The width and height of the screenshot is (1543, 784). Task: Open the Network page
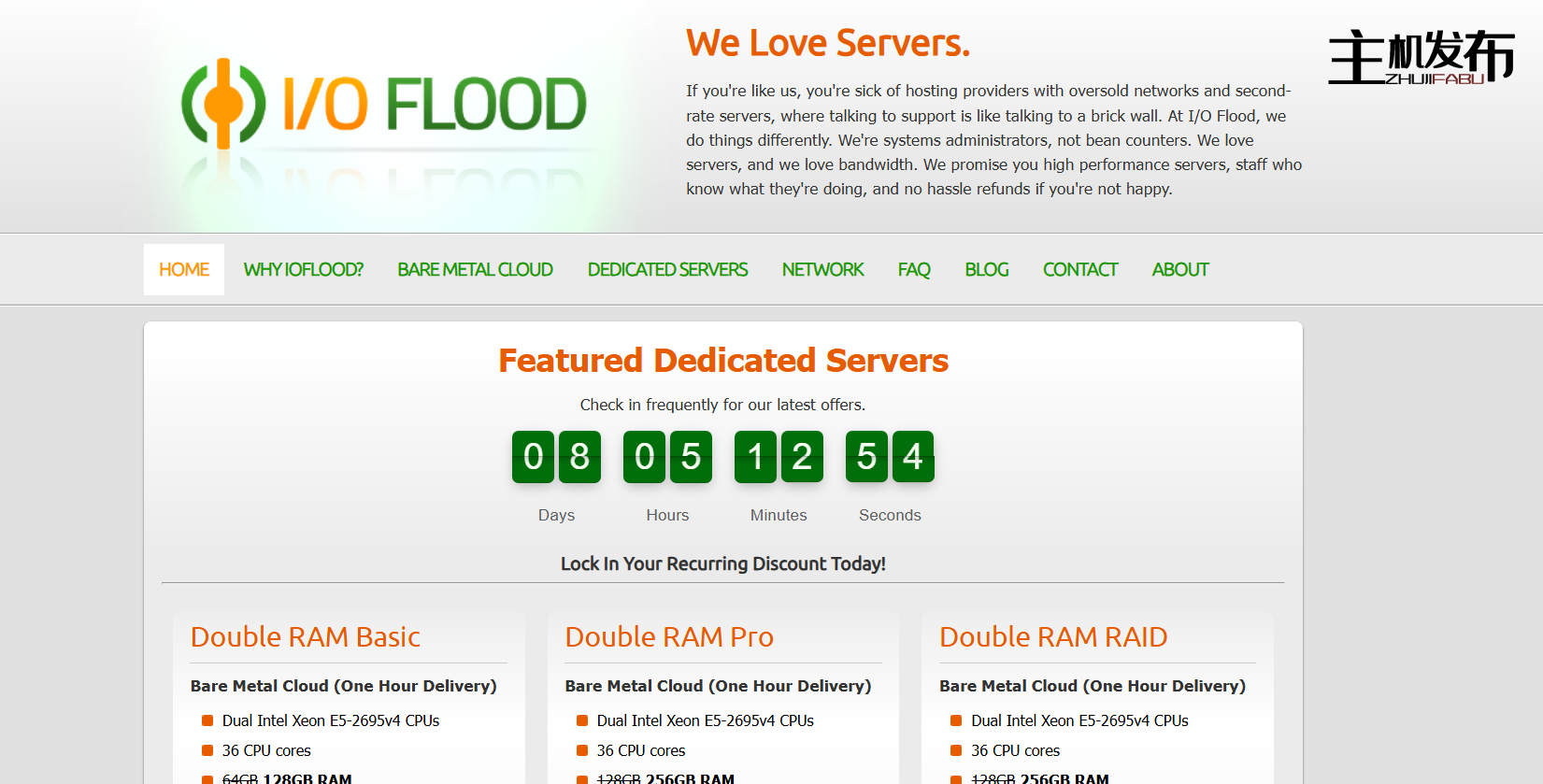pos(822,270)
